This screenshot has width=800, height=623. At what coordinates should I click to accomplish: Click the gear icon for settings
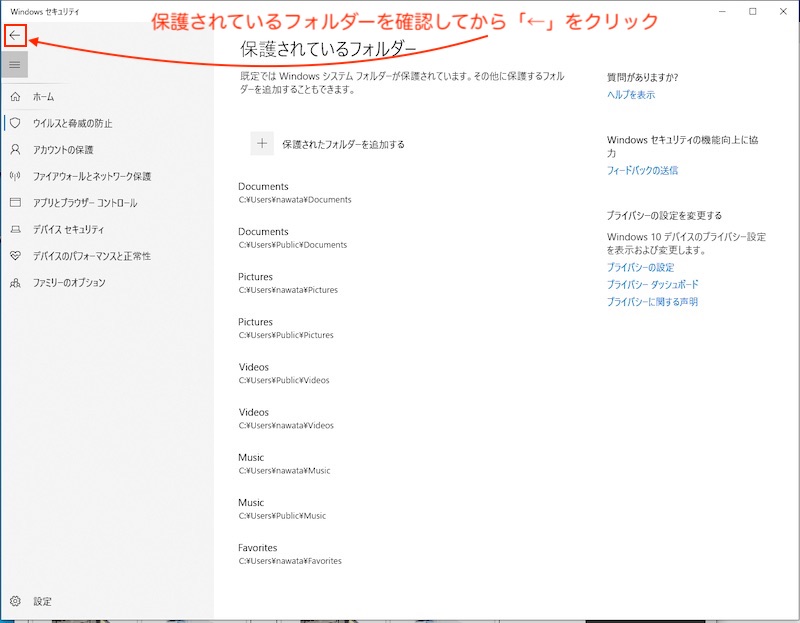click(15, 601)
